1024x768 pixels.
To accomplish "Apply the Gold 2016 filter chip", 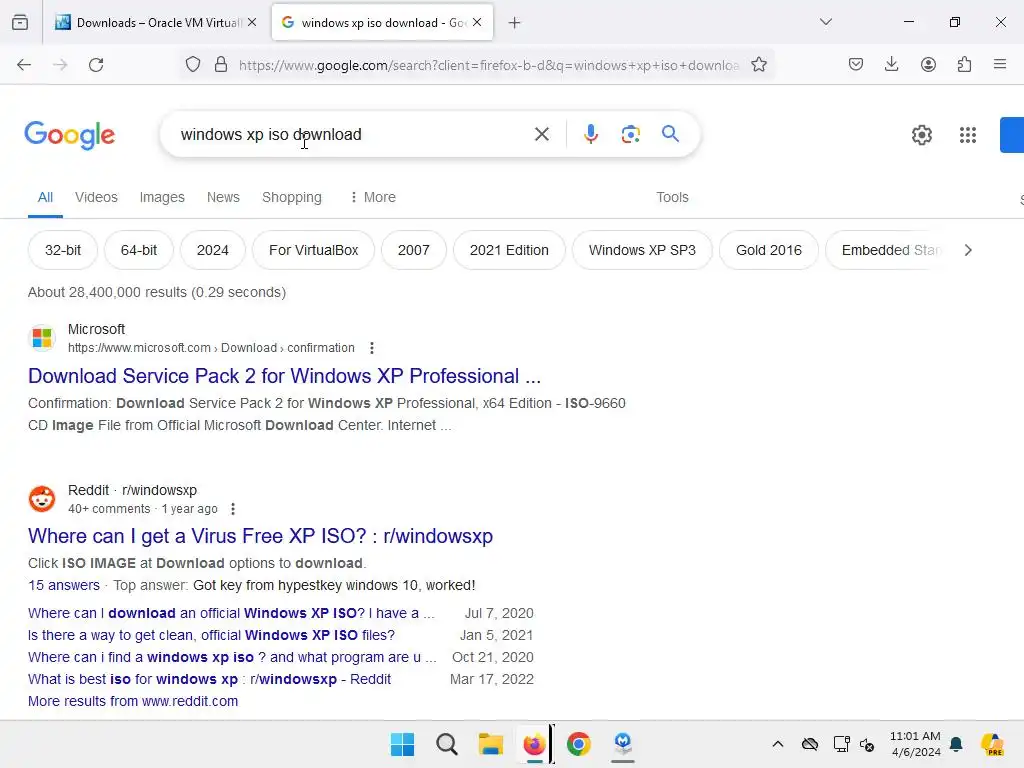I will point(769,250).
